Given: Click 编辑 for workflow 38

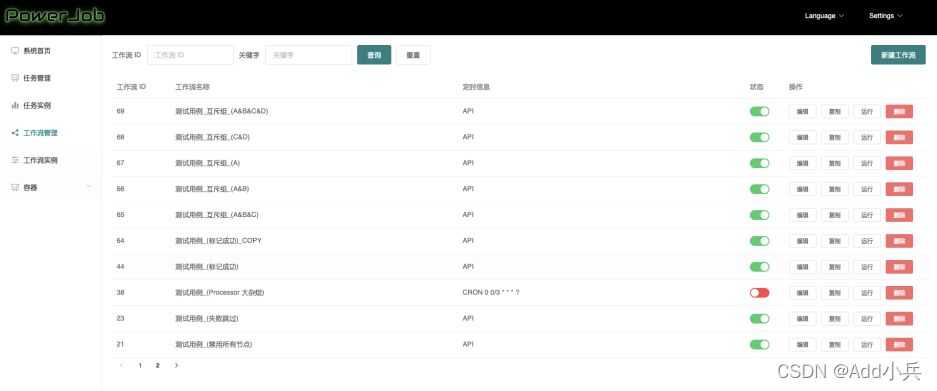Looking at the screenshot, I should [x=803, y=292].
